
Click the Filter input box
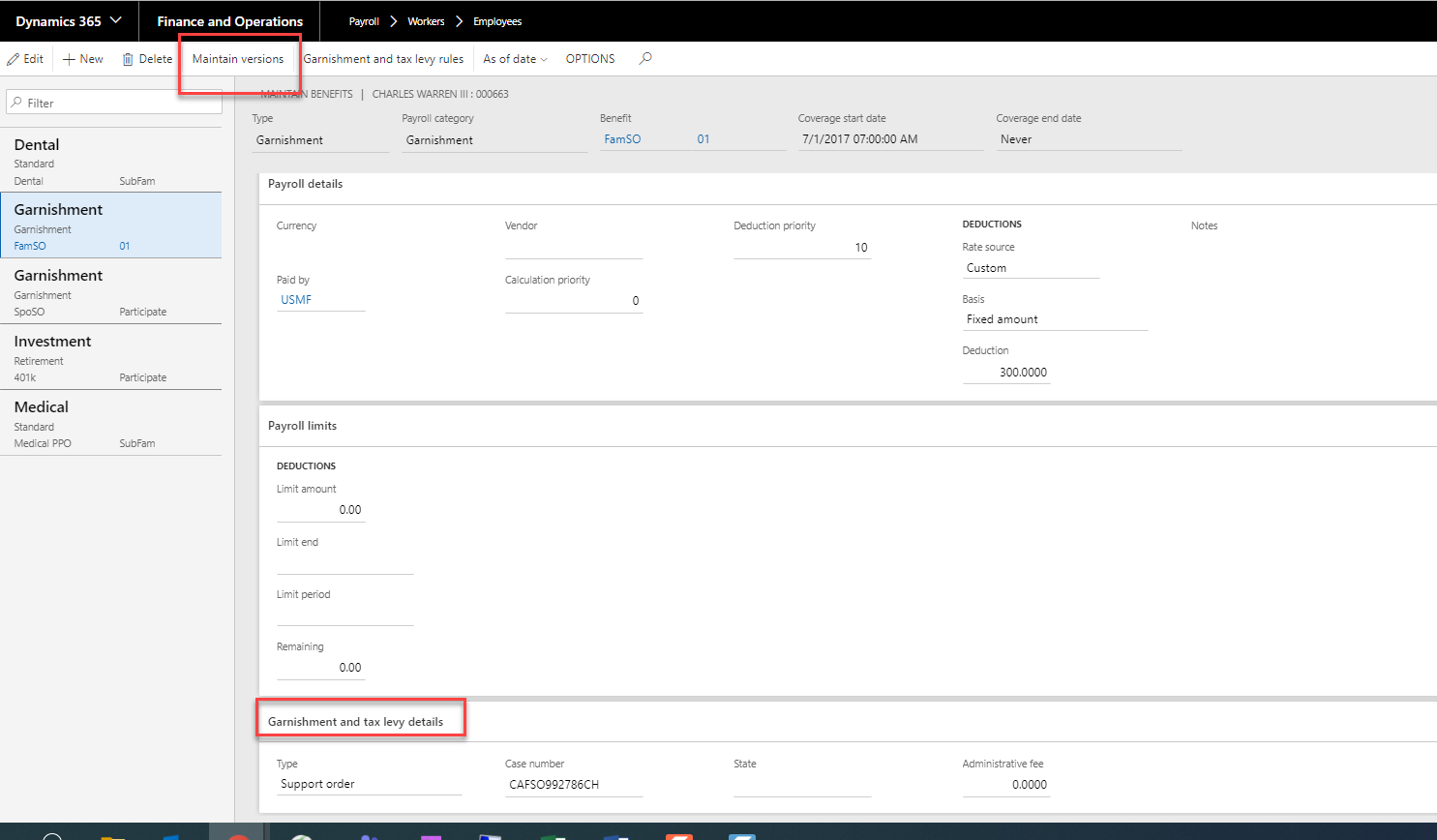114,103
